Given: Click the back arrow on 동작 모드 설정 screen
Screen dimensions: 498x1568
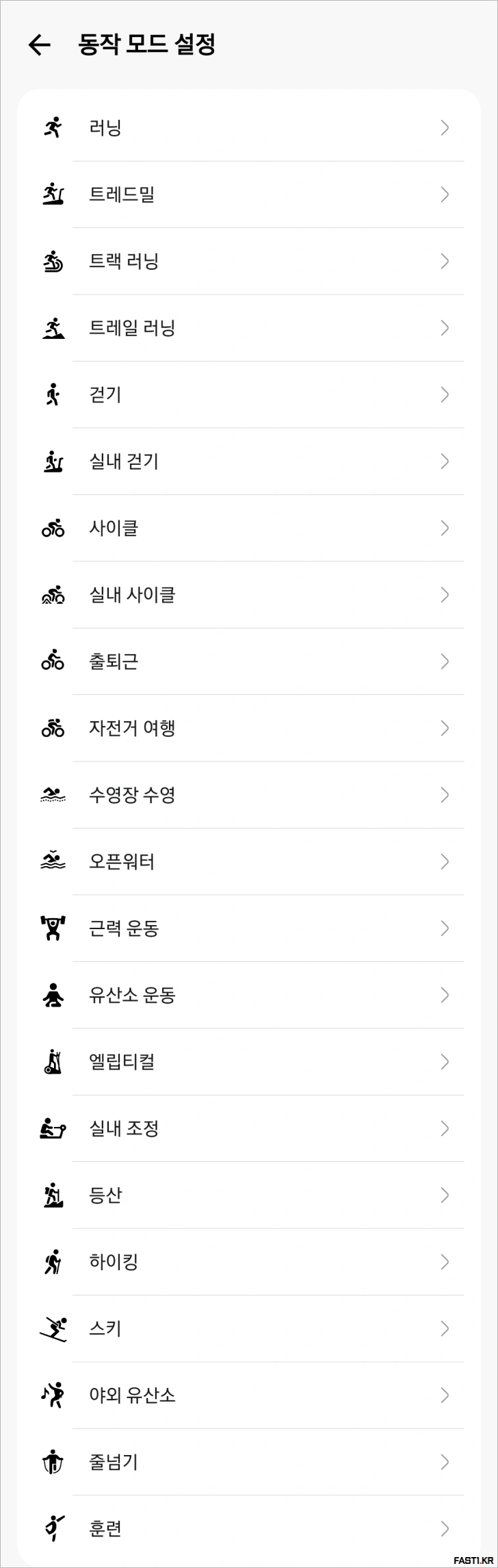Looking at the screenshot, I should 39,45.
